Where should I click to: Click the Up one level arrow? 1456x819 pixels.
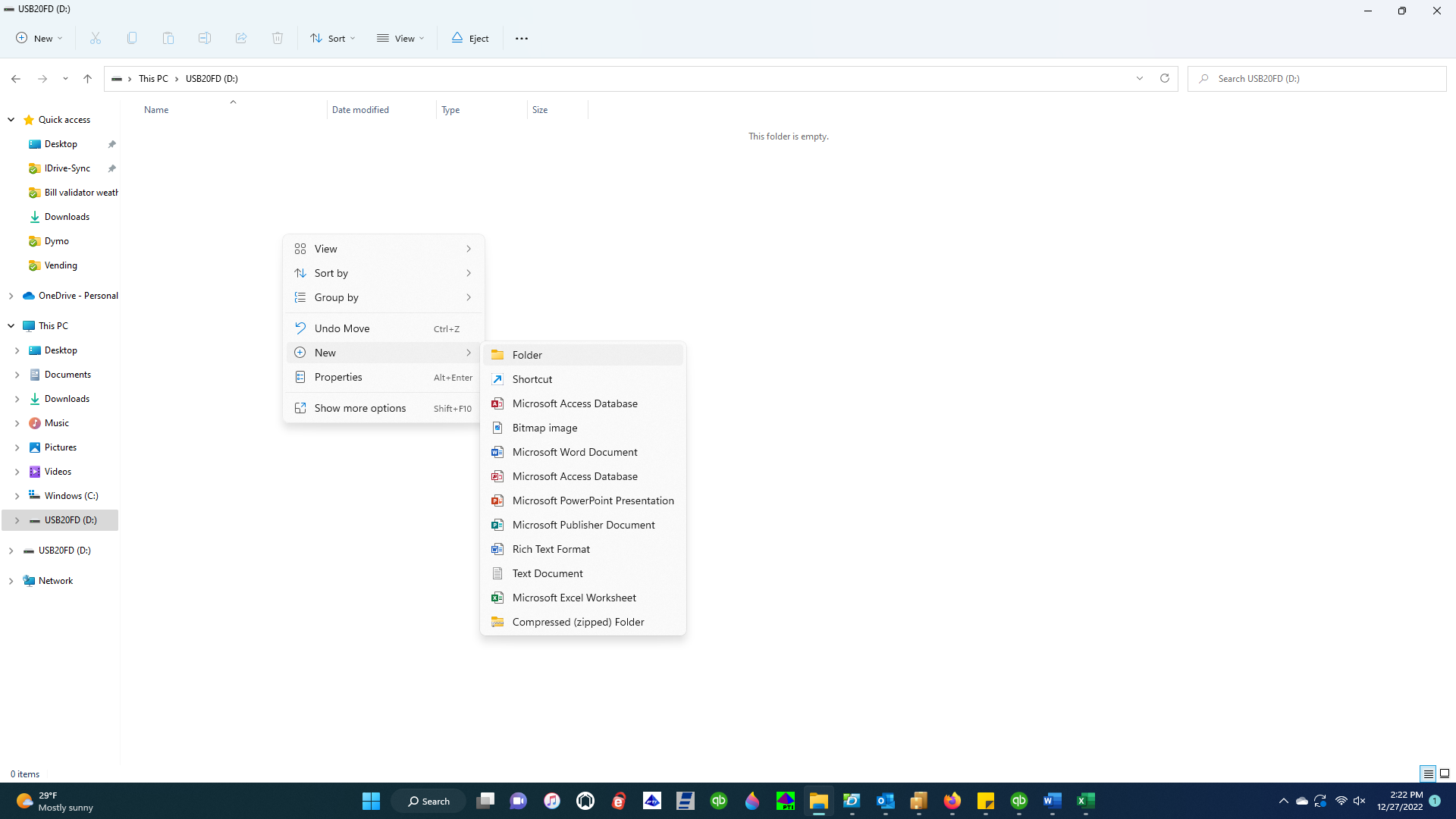[x=87, y=78]
